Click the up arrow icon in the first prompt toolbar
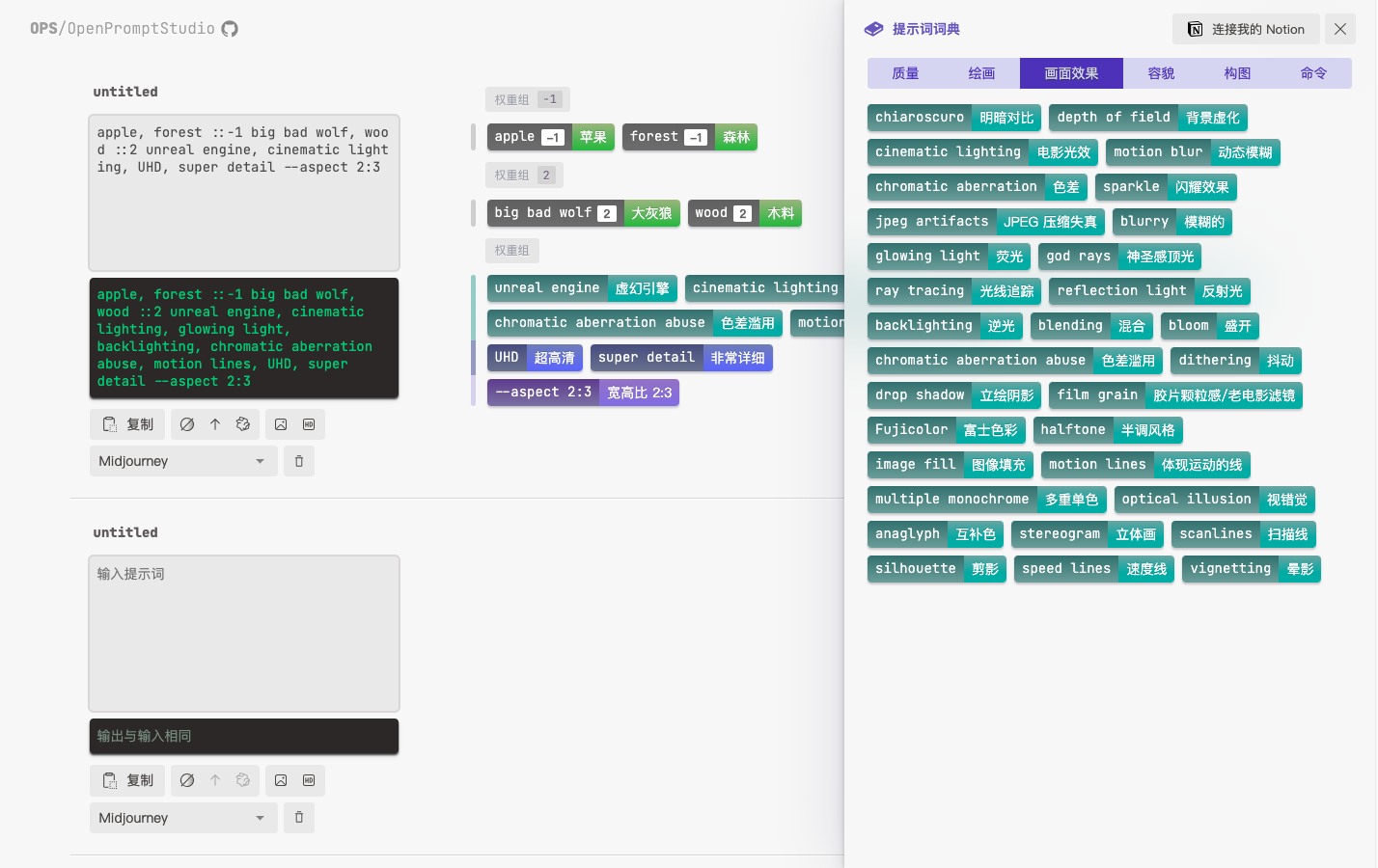1378x868 pixels. pyautogui.click(x=215, y=424)
